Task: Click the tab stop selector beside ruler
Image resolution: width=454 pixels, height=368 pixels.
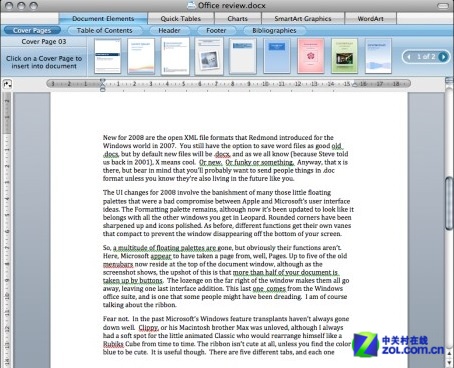Action: click(x=7, y=84)
